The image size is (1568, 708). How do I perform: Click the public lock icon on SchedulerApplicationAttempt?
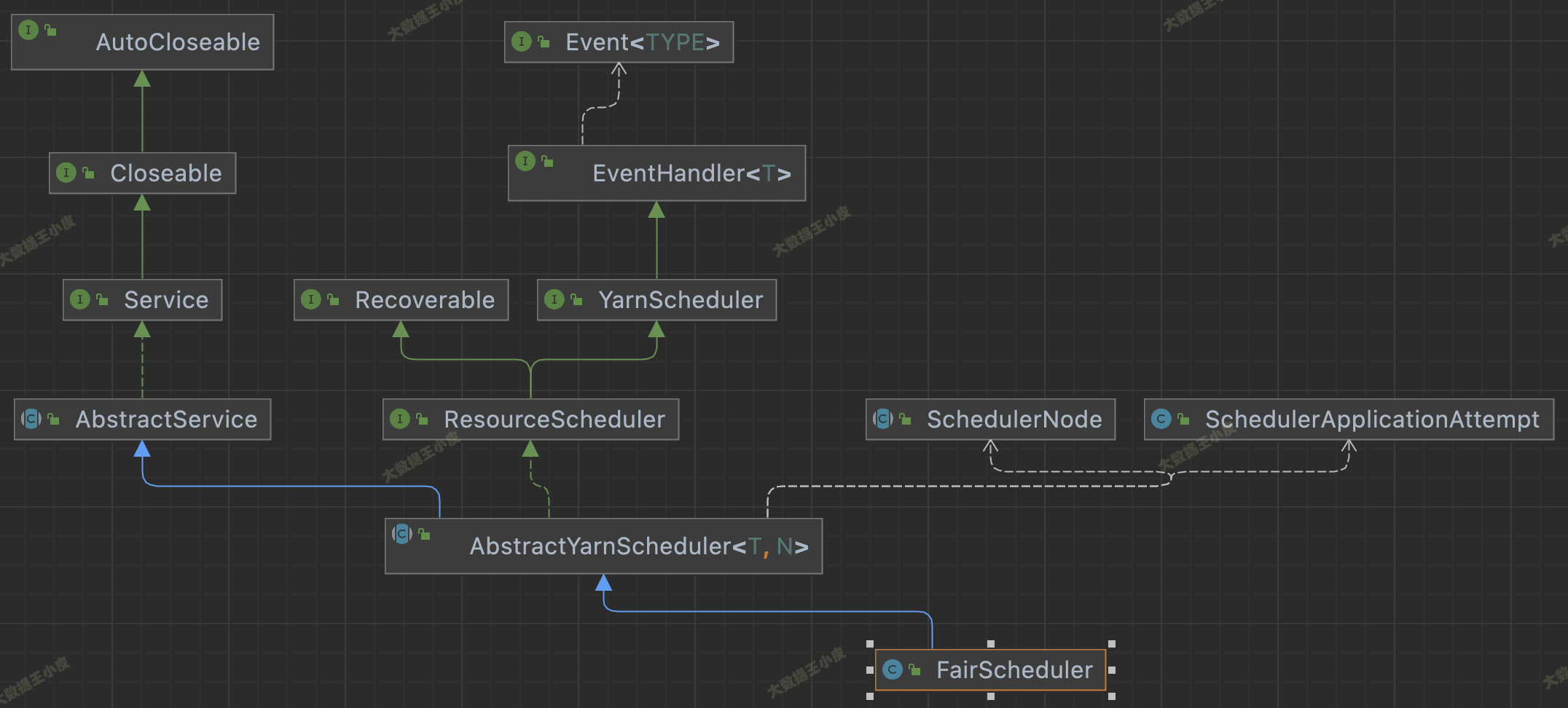pos(1183,419)
